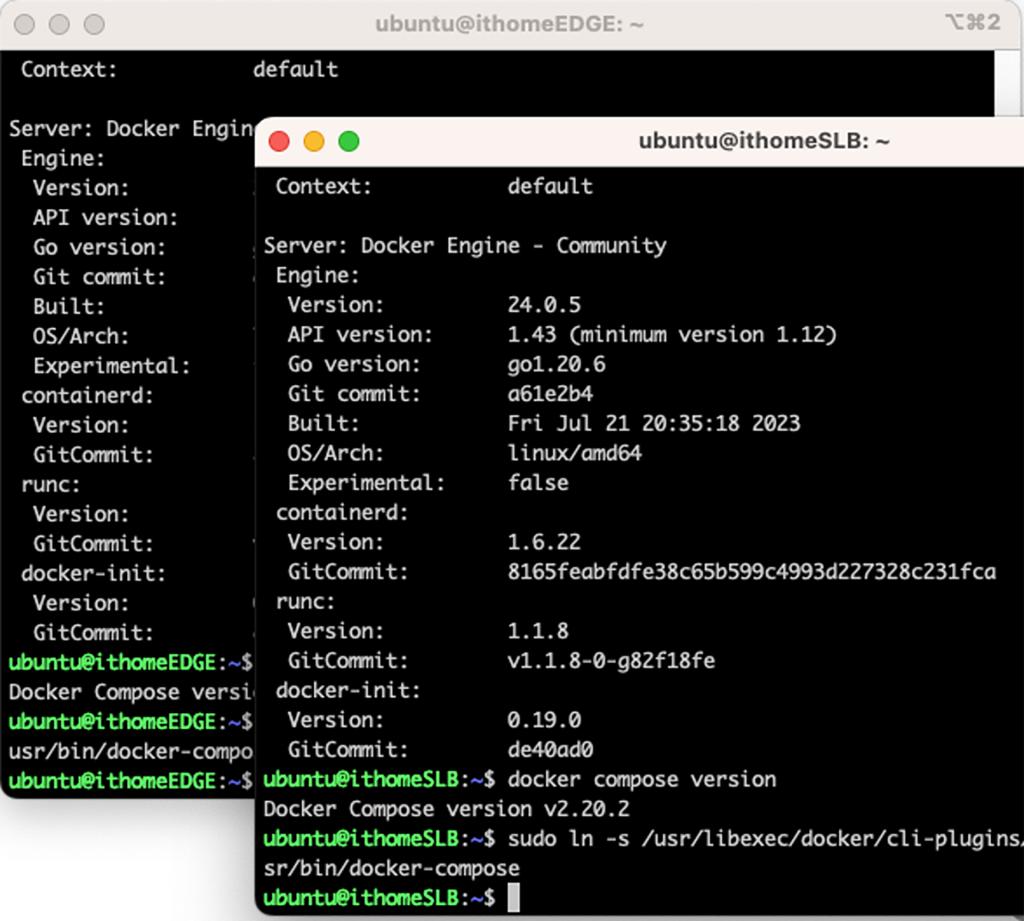Screen dimensions: 1024x921
Task: Click 'containerd:' heading in ithomeSLB
Action: tap(342, 512)
